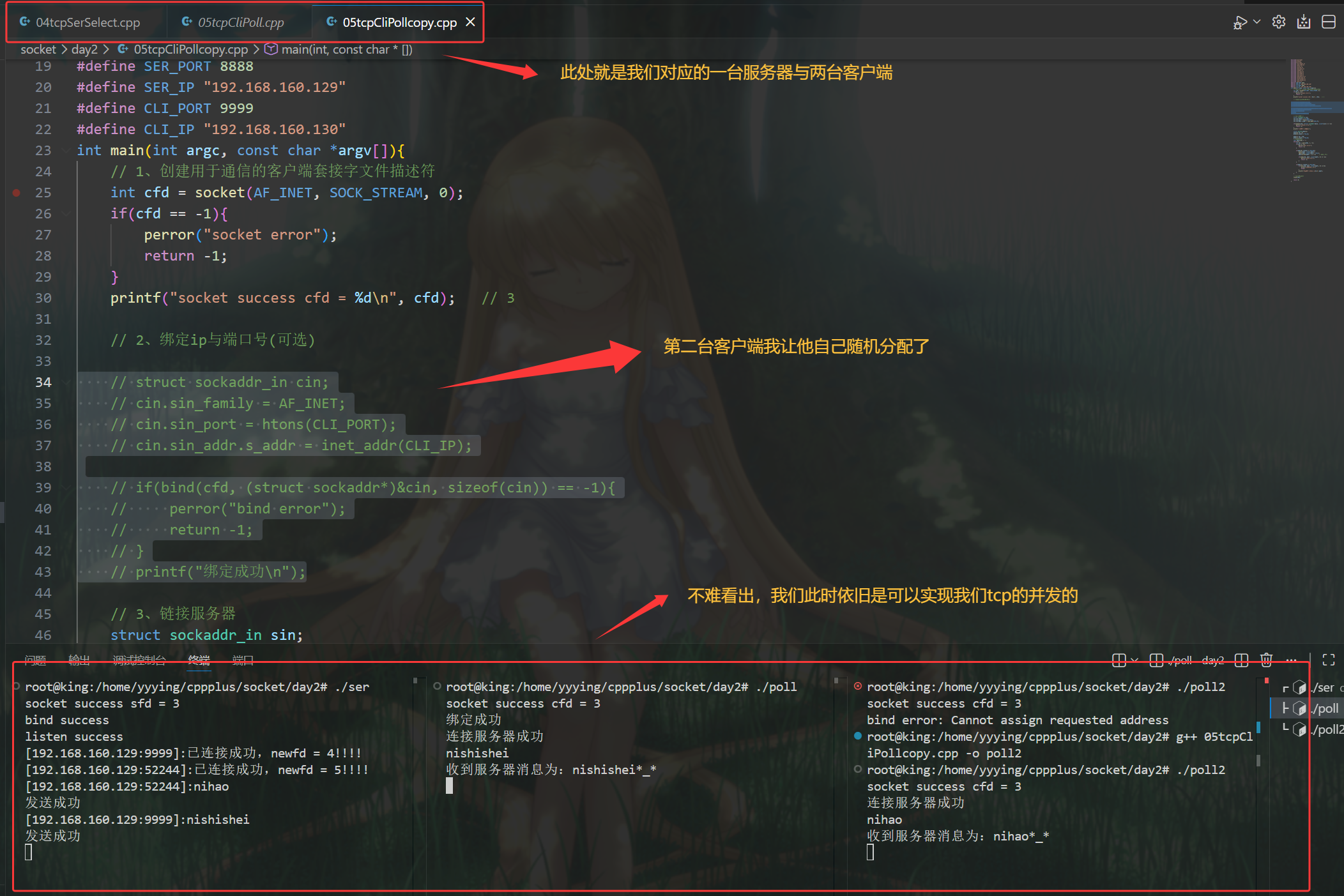Click the split editor layout icon
Image resolution: width=1344 pixels, height=896 pixels.
click(1329, 22)
